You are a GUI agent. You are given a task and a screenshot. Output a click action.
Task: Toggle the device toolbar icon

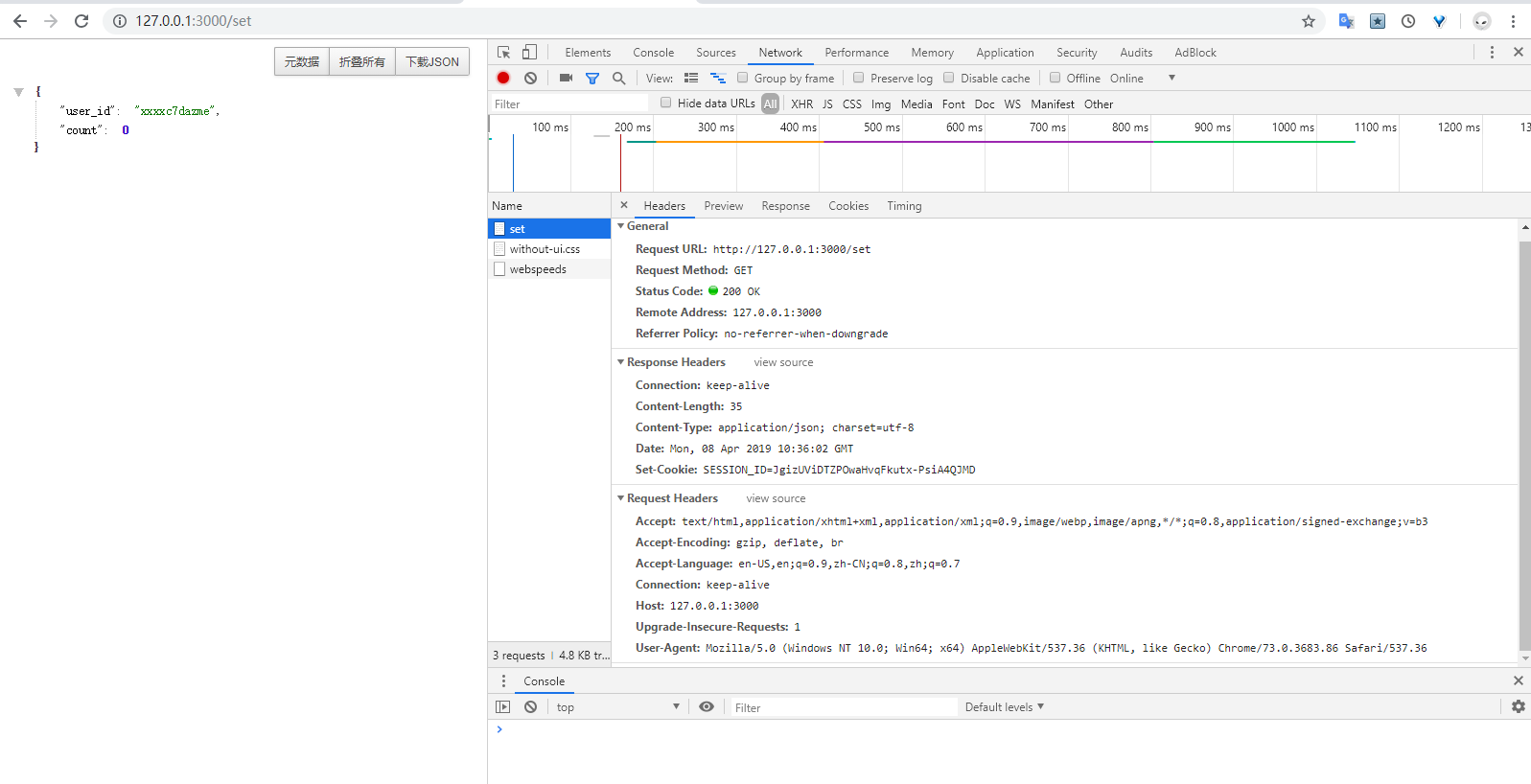pyautogui.click(x=529, y=53)
